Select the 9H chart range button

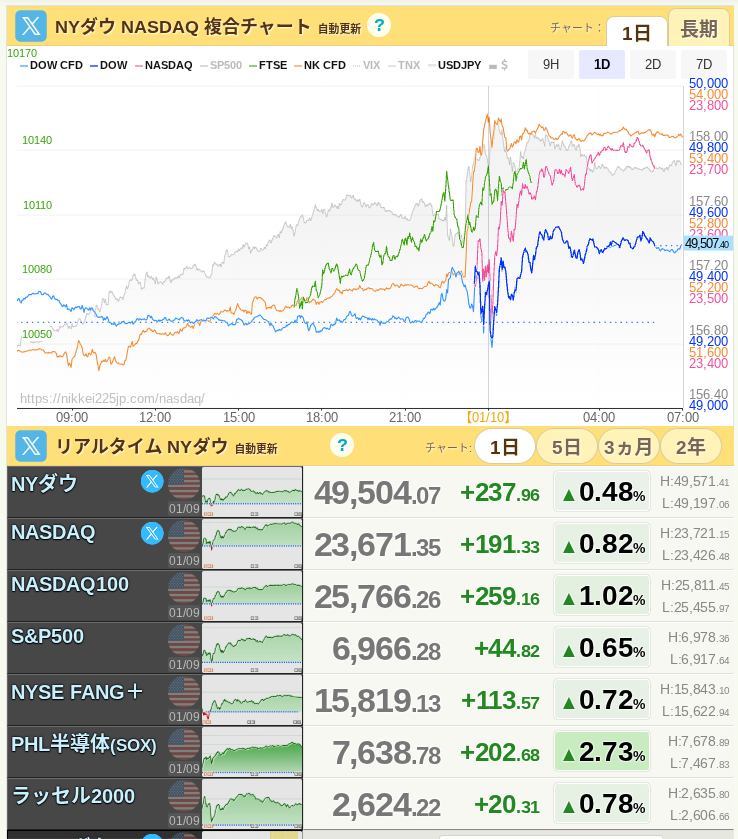coord(551,65)
